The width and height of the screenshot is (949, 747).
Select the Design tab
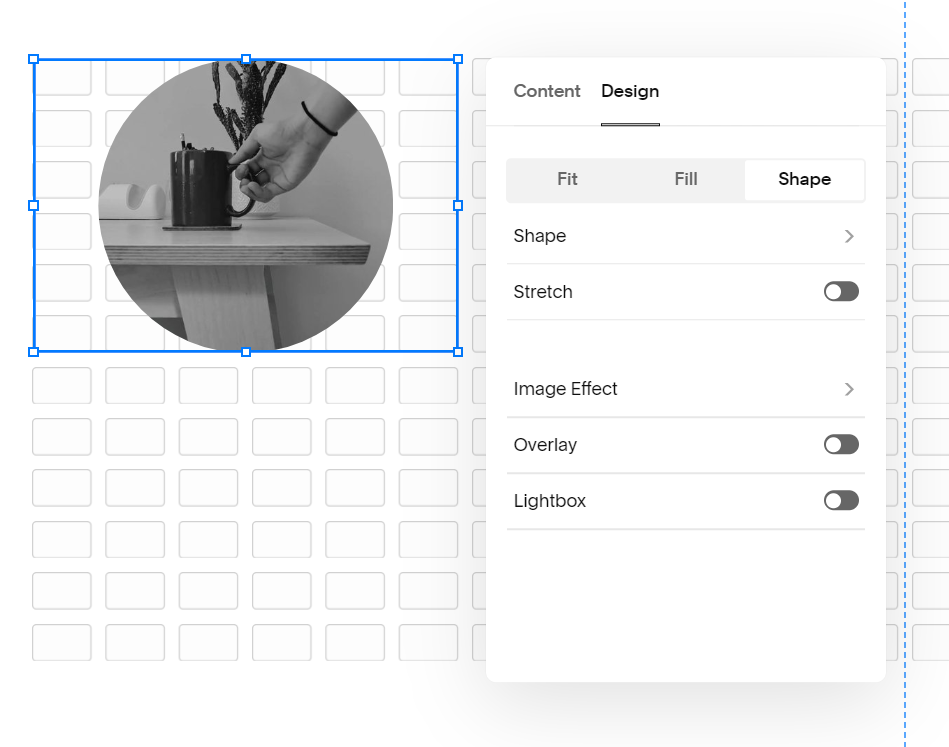pyautogui.click(x=630, y=91)
